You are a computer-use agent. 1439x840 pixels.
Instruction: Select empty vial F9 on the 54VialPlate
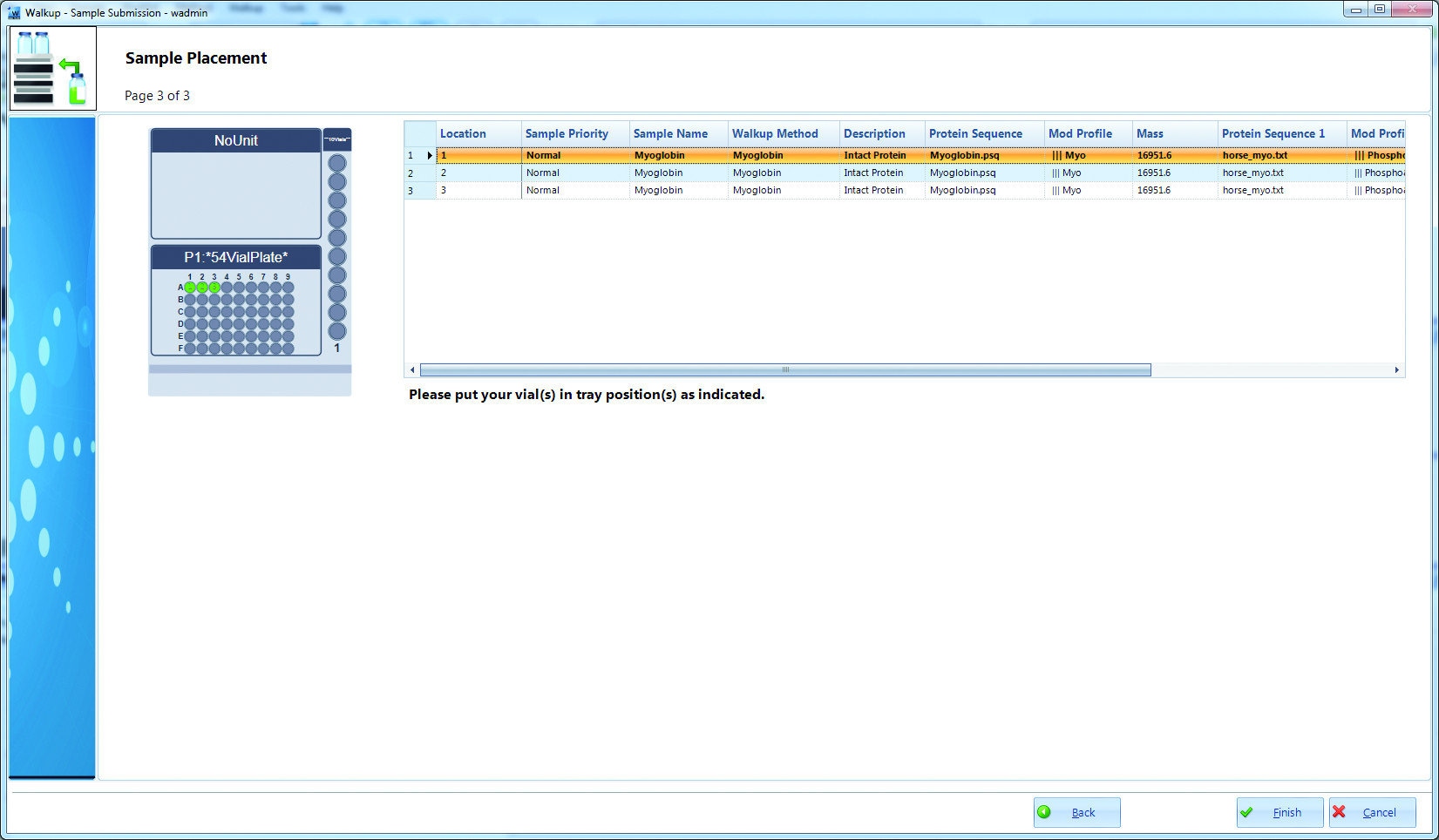coord(288,349)
